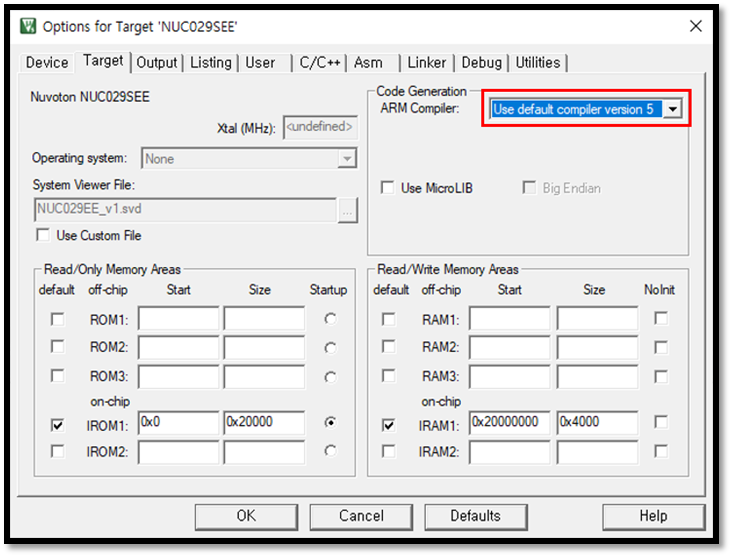This screenshot has width=732, height=557.
Task: Edit the IRAM1 Start value 0x20000000
Action: [510, 423]
